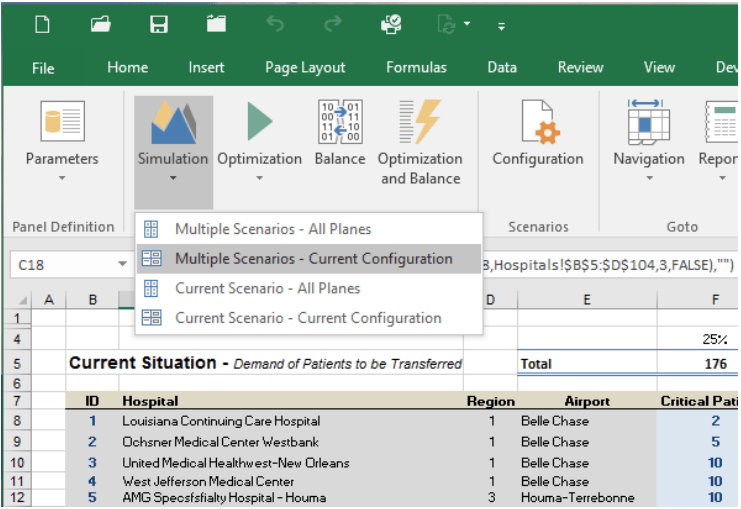
Task: Switch to the Formulas ribbon tab
Action: click(x=416, y=68)
